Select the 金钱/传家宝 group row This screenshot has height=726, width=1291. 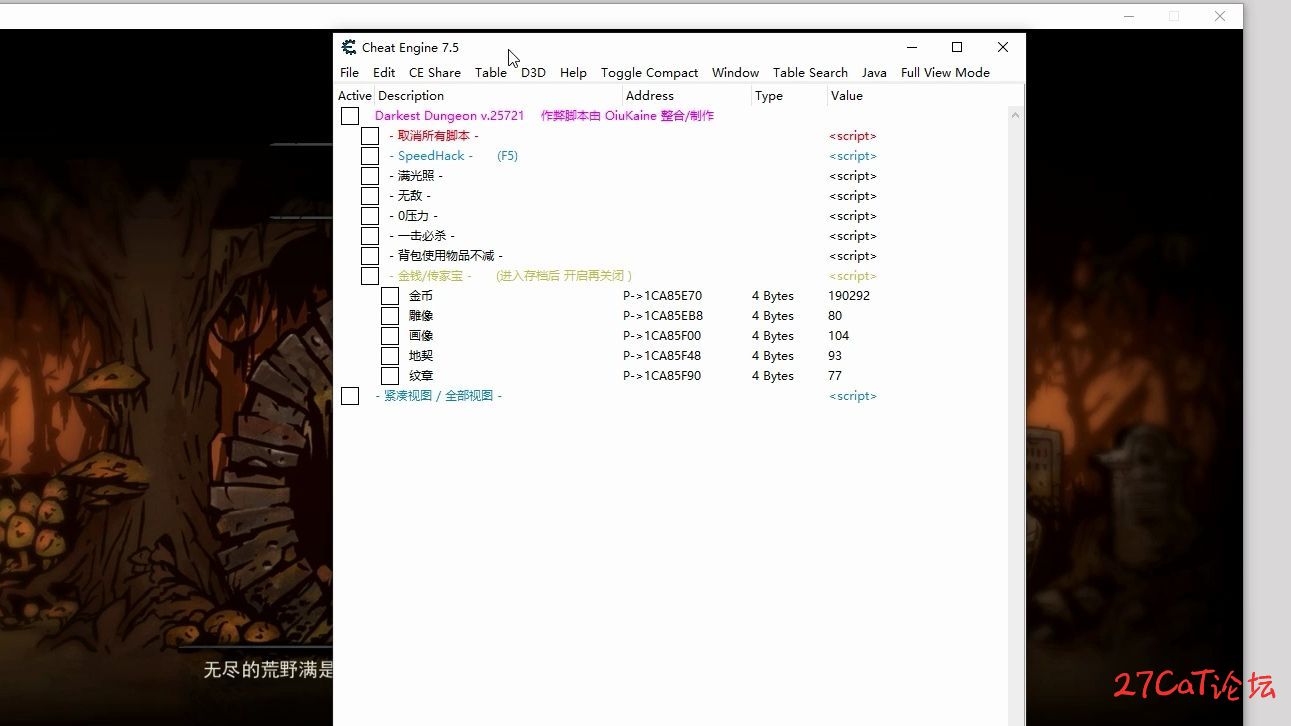(x=671, y=276)
